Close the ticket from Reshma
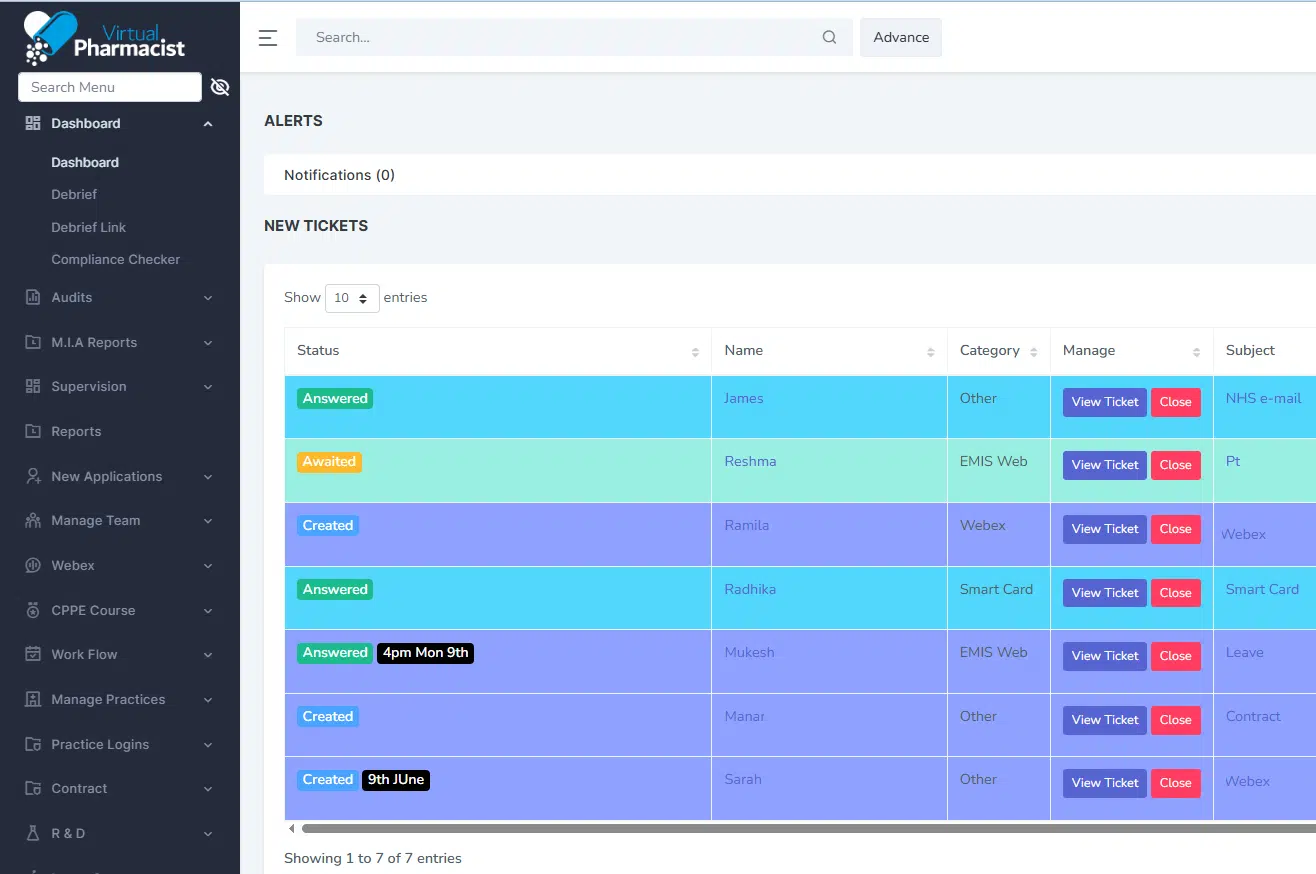 point(1175,465)
